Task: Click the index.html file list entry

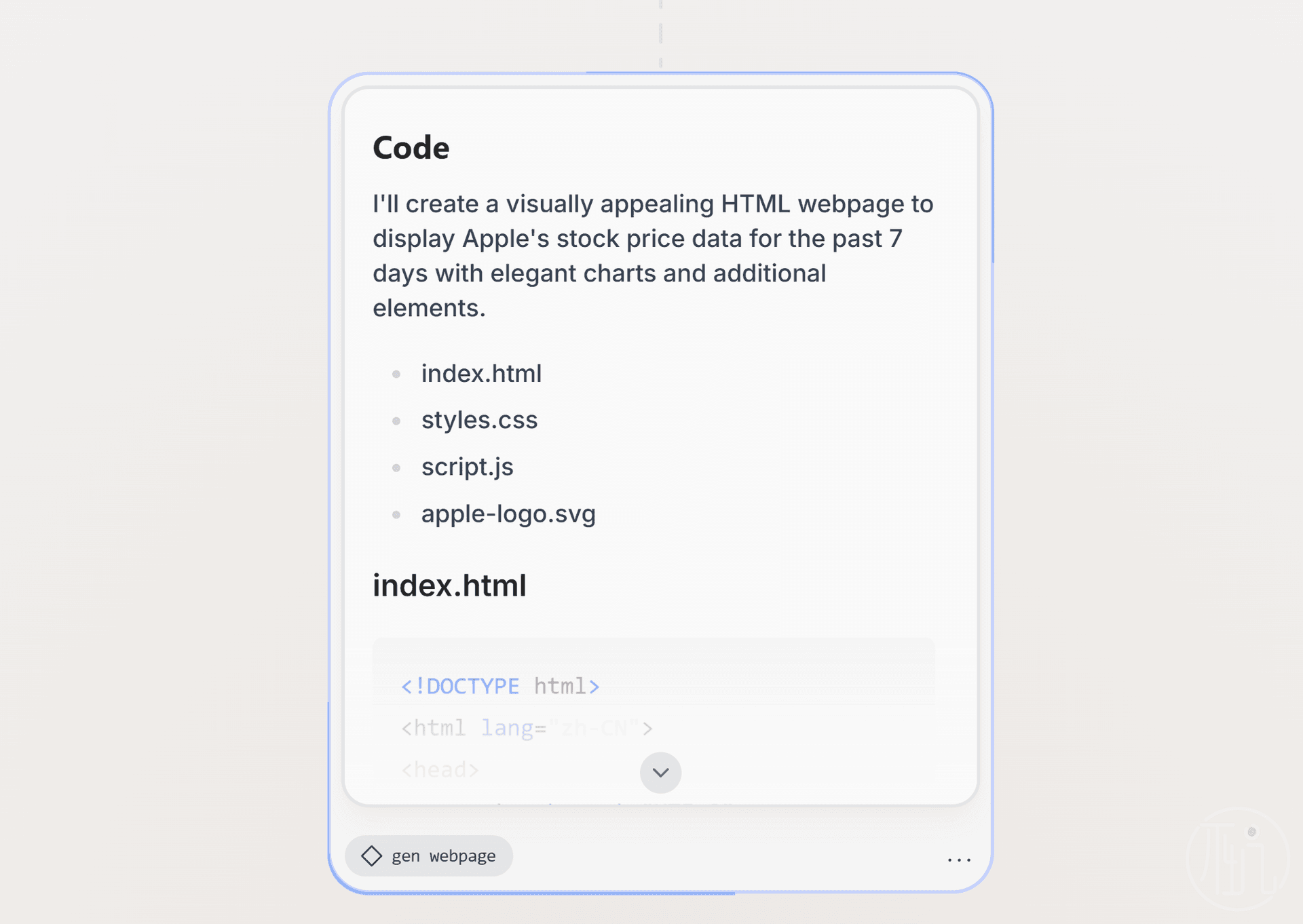Action: [481, 373]
